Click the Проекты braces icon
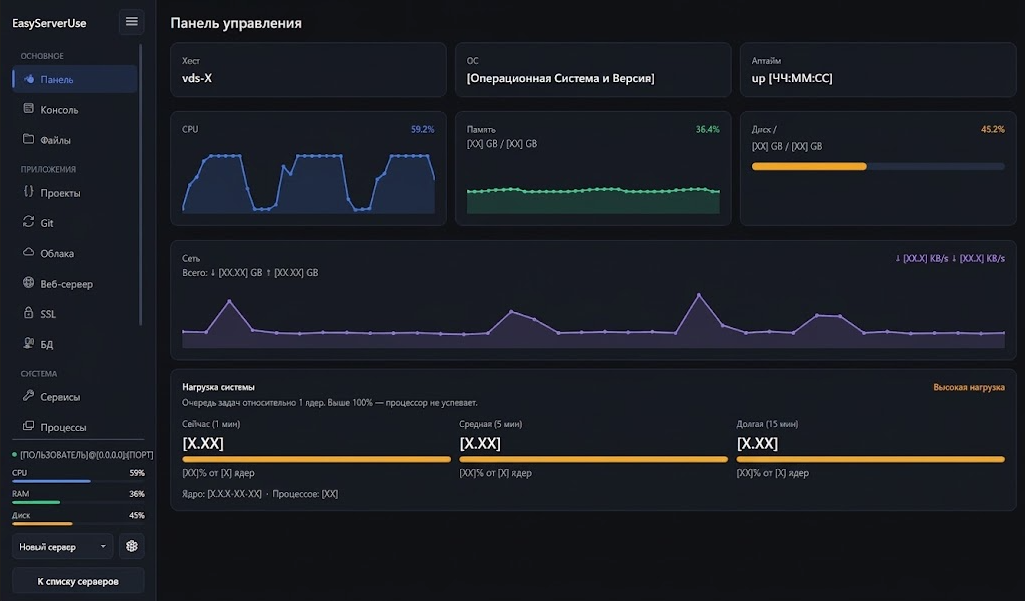The image size is (1025, 601). point(28,192)
